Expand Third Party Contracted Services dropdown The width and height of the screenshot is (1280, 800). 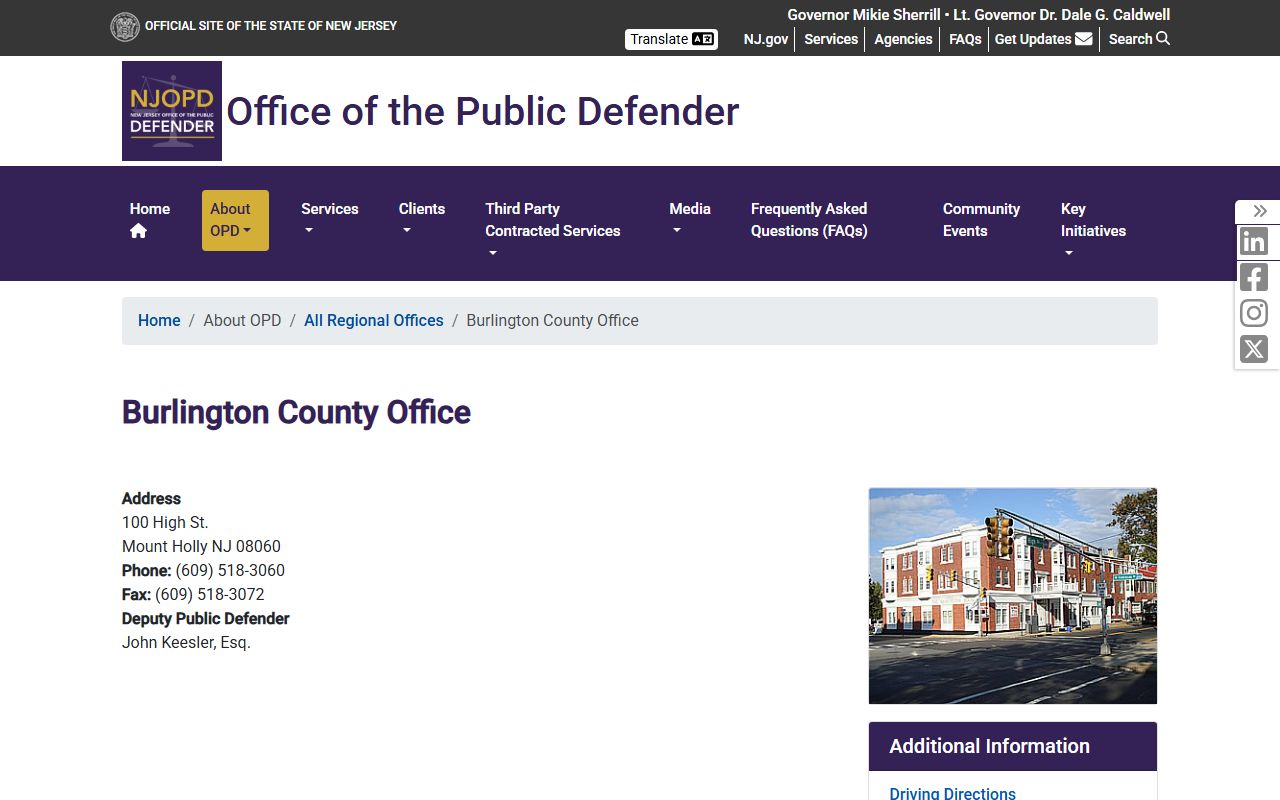553,231
